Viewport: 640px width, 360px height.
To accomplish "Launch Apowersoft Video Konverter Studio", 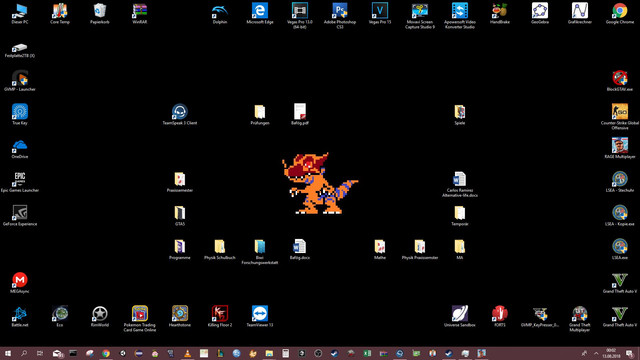I will [460, 16].
